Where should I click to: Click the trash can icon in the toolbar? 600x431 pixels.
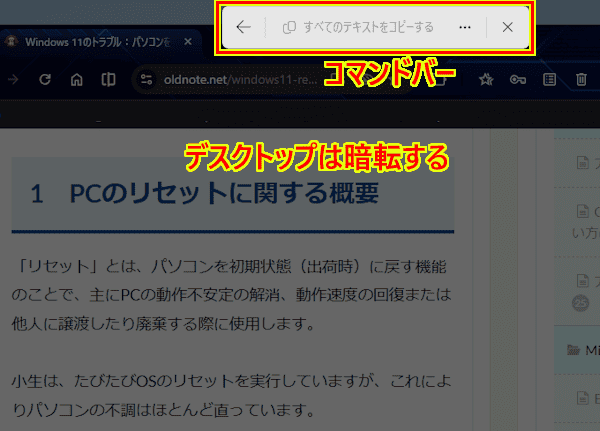tap(581, 79)
